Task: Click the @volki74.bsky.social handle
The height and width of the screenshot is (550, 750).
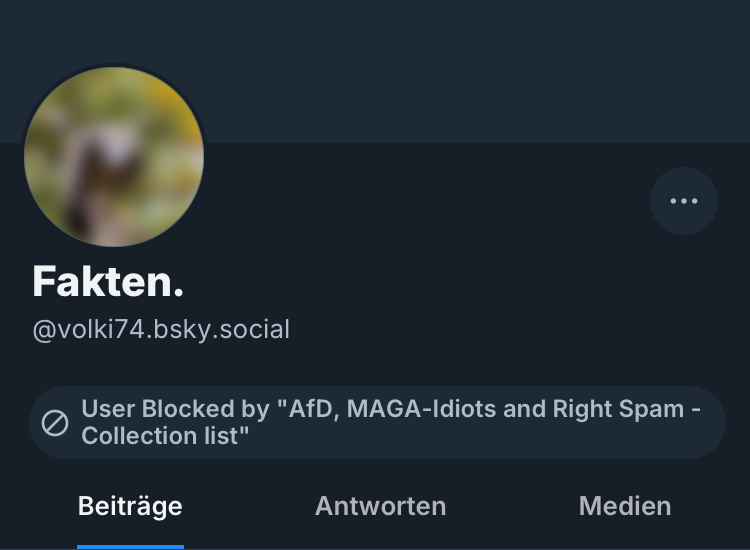Action: [161, 330]
